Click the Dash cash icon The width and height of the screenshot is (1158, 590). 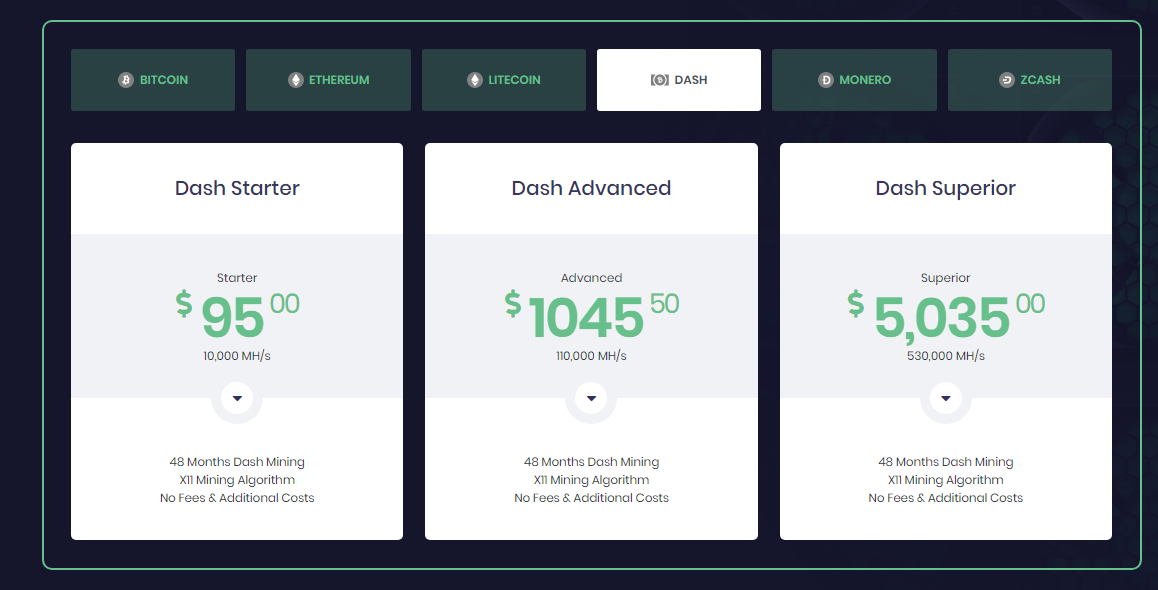pos(659,80)
